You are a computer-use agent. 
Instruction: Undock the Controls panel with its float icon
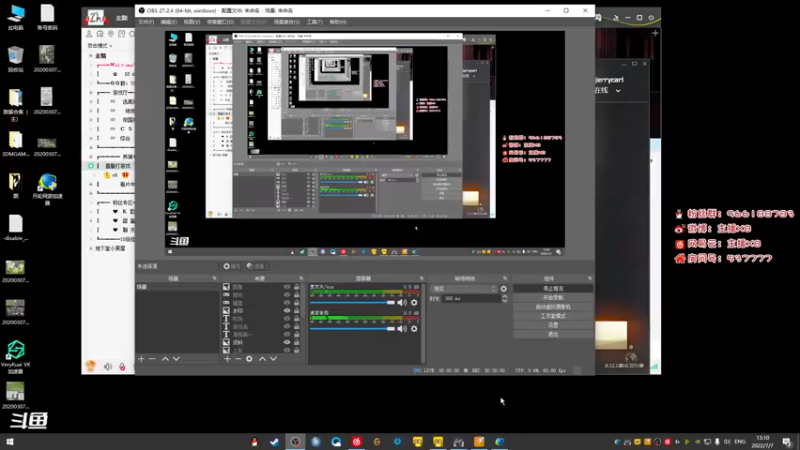[x=590, y=279]
